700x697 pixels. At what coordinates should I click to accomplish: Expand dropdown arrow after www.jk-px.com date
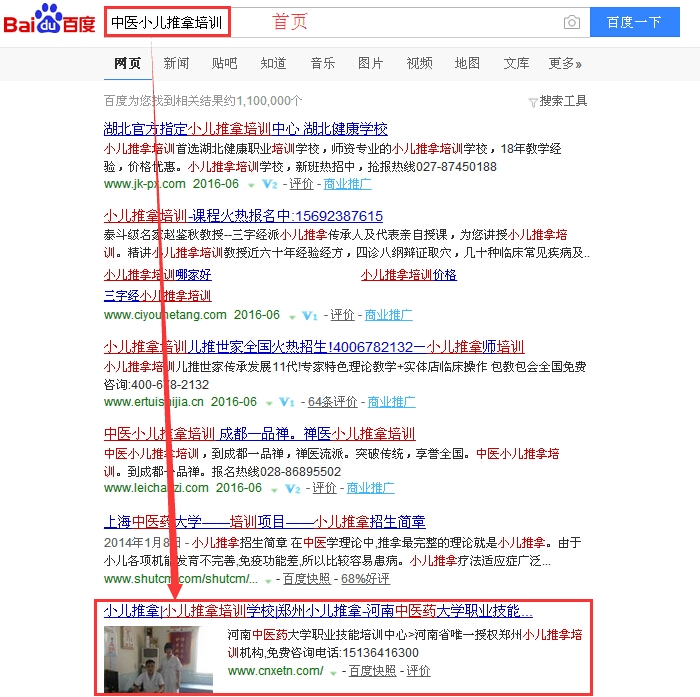click(251, 185)
